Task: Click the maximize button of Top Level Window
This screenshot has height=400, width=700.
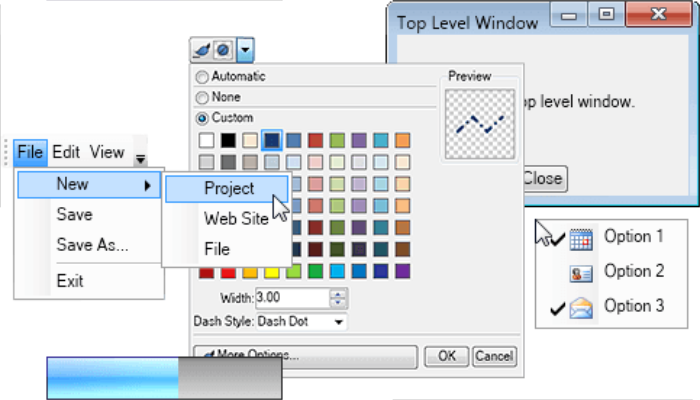Action: [x=606, y=14]
